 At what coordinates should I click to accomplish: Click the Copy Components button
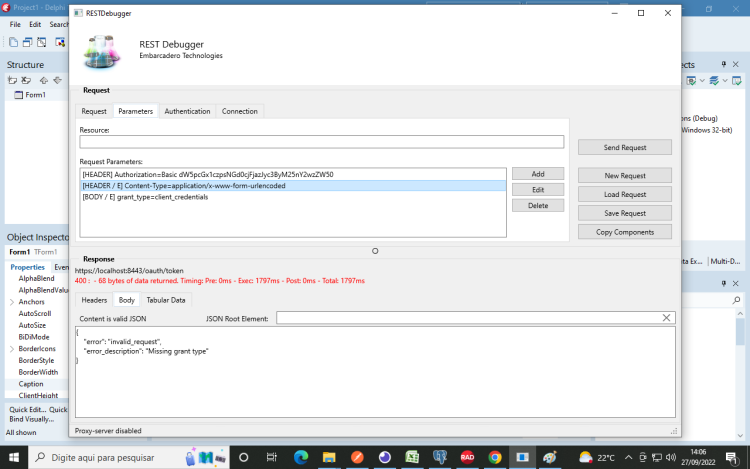(x=625, y=232)
